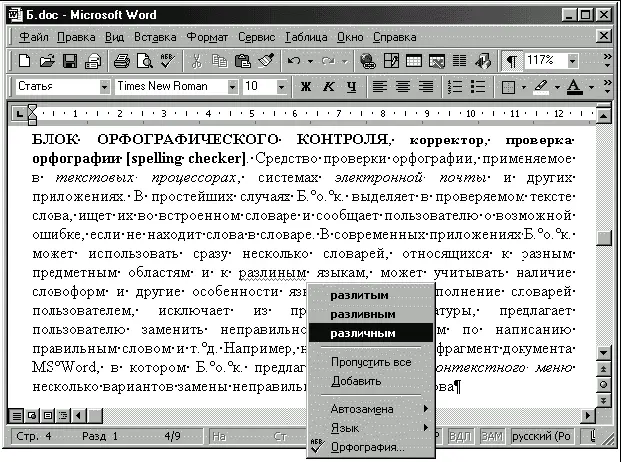Align text right

pos(426,86)
